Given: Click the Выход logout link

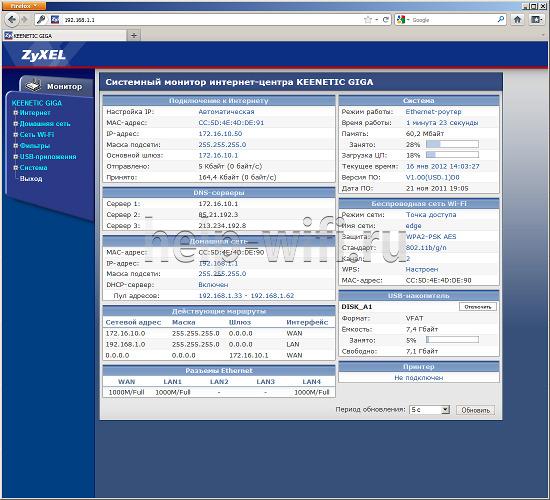Looking at the screenshot, I should click(31, 179).
